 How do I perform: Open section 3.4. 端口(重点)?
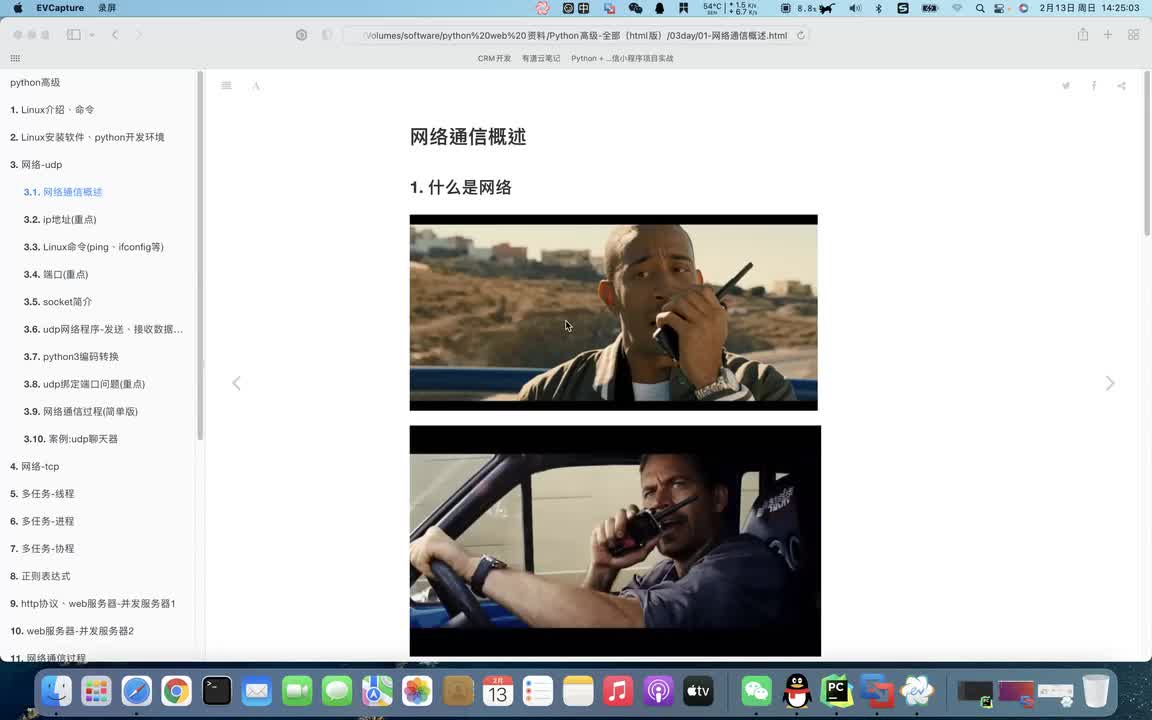(x=56, y=274)
